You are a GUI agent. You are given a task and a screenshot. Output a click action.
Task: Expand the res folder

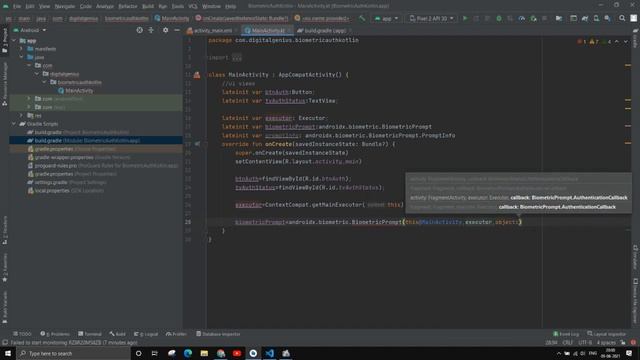(x=22, y=116)
